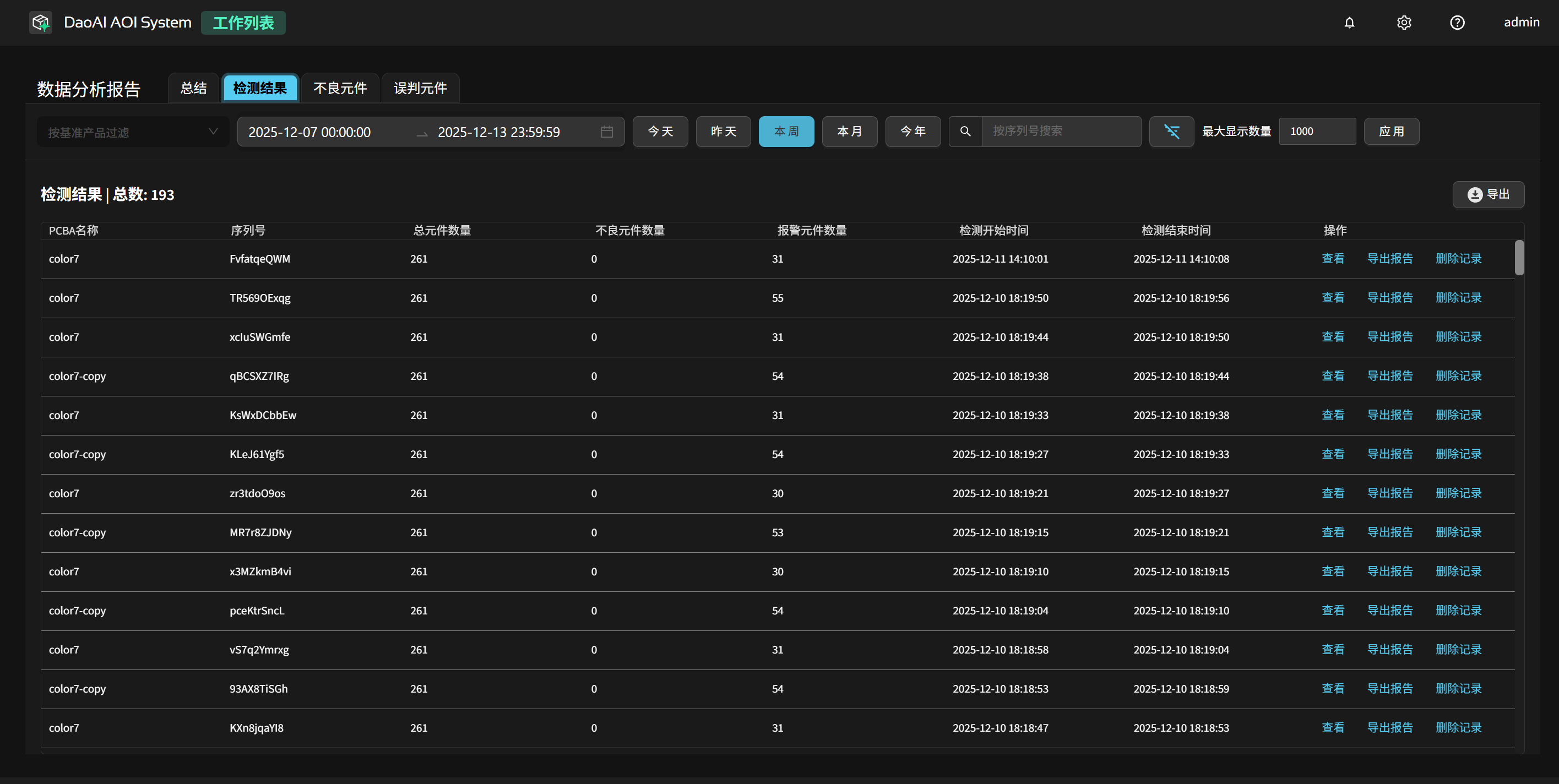Click 查看 for serial FvfatqeQWM
The width and height of the screenshot is (1559, 784).
tap(1332, 259)
